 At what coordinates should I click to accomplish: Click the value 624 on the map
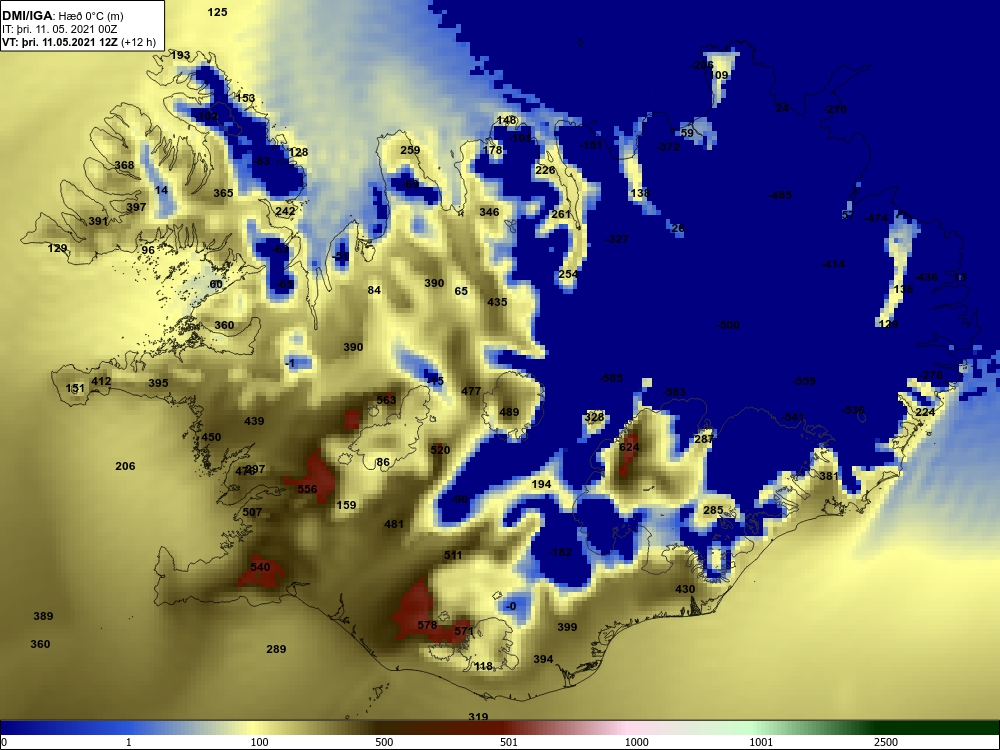point(629,447)
